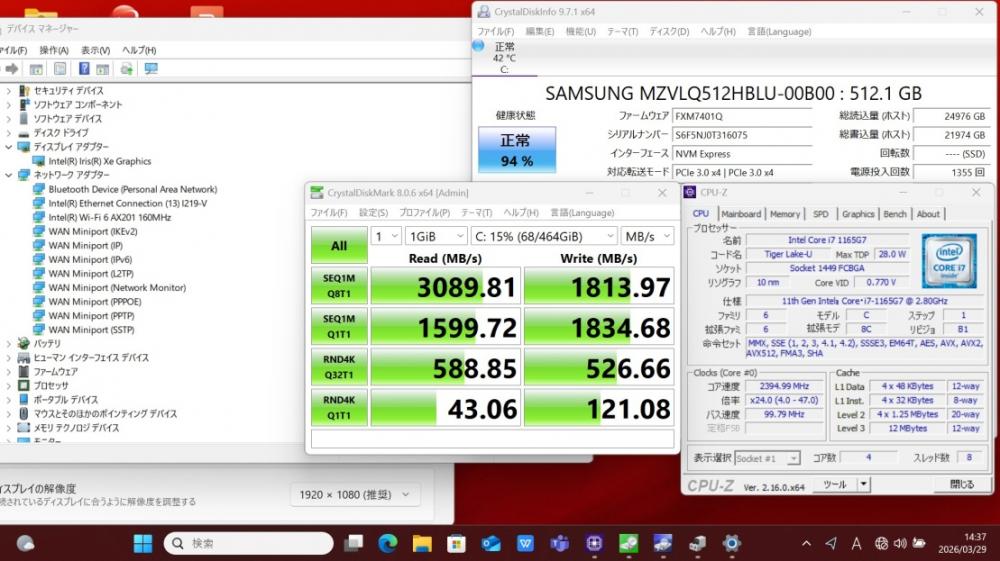Open the display resolution 1920 × 1080 dropdown
The height and width of the screenshot is (561, 1000).
point(356,495)
